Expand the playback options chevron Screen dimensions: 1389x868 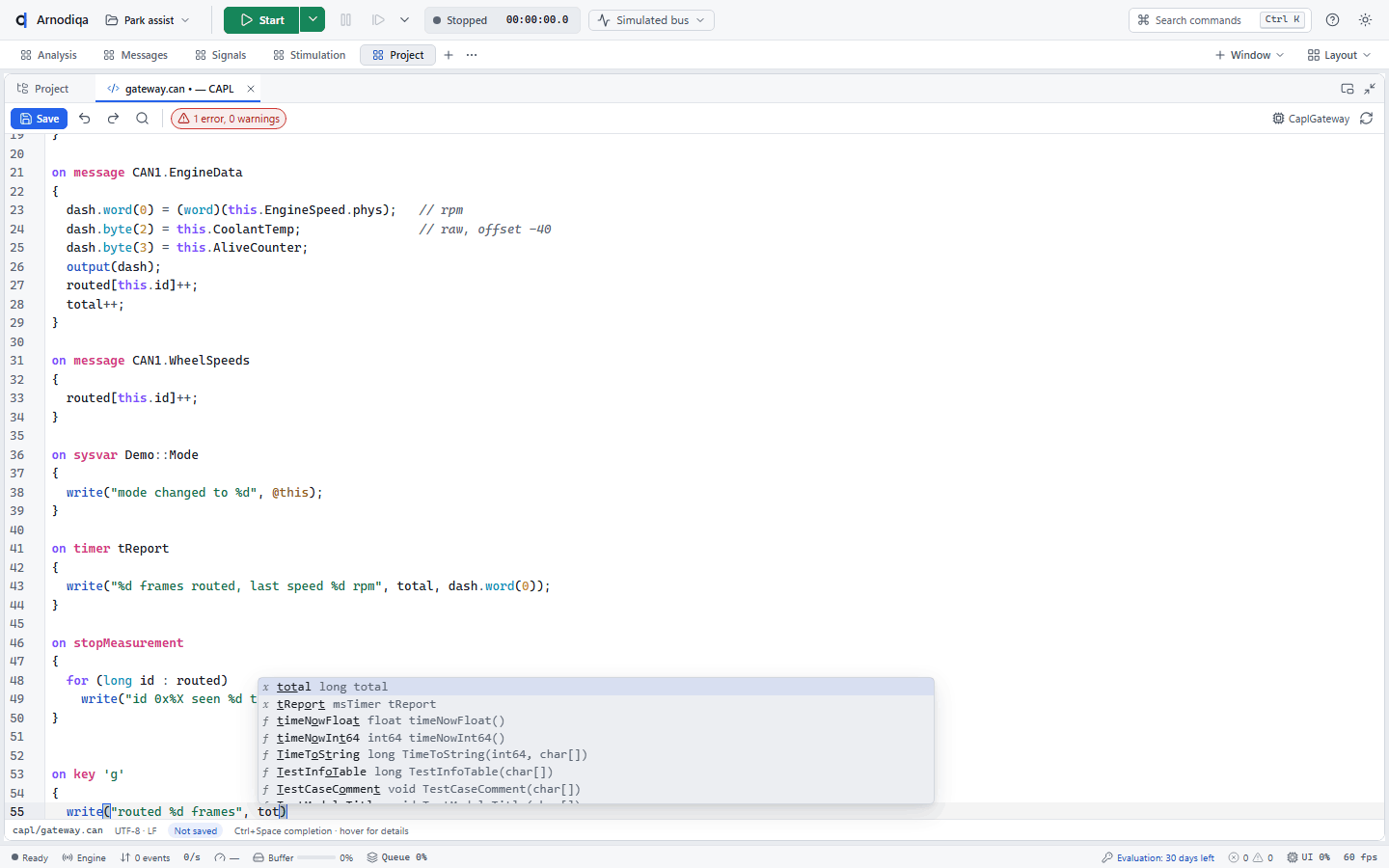coord(404,20)
